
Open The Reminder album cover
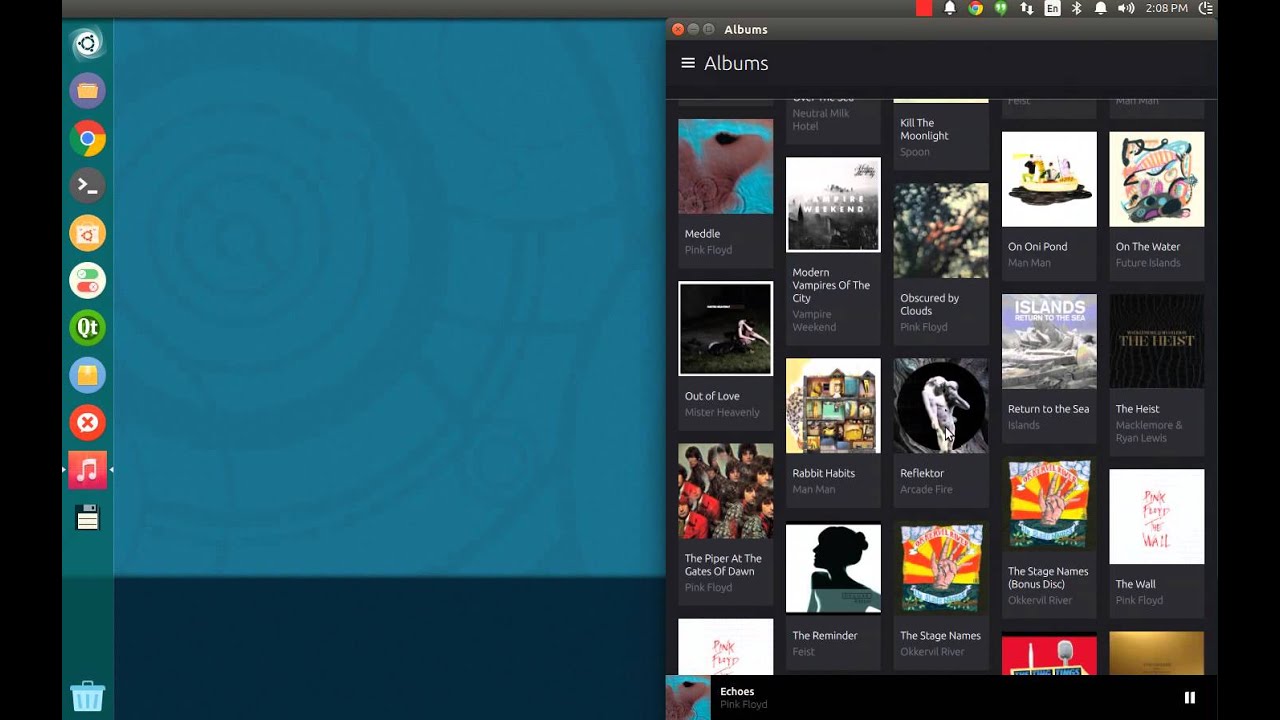coord(833,568)
